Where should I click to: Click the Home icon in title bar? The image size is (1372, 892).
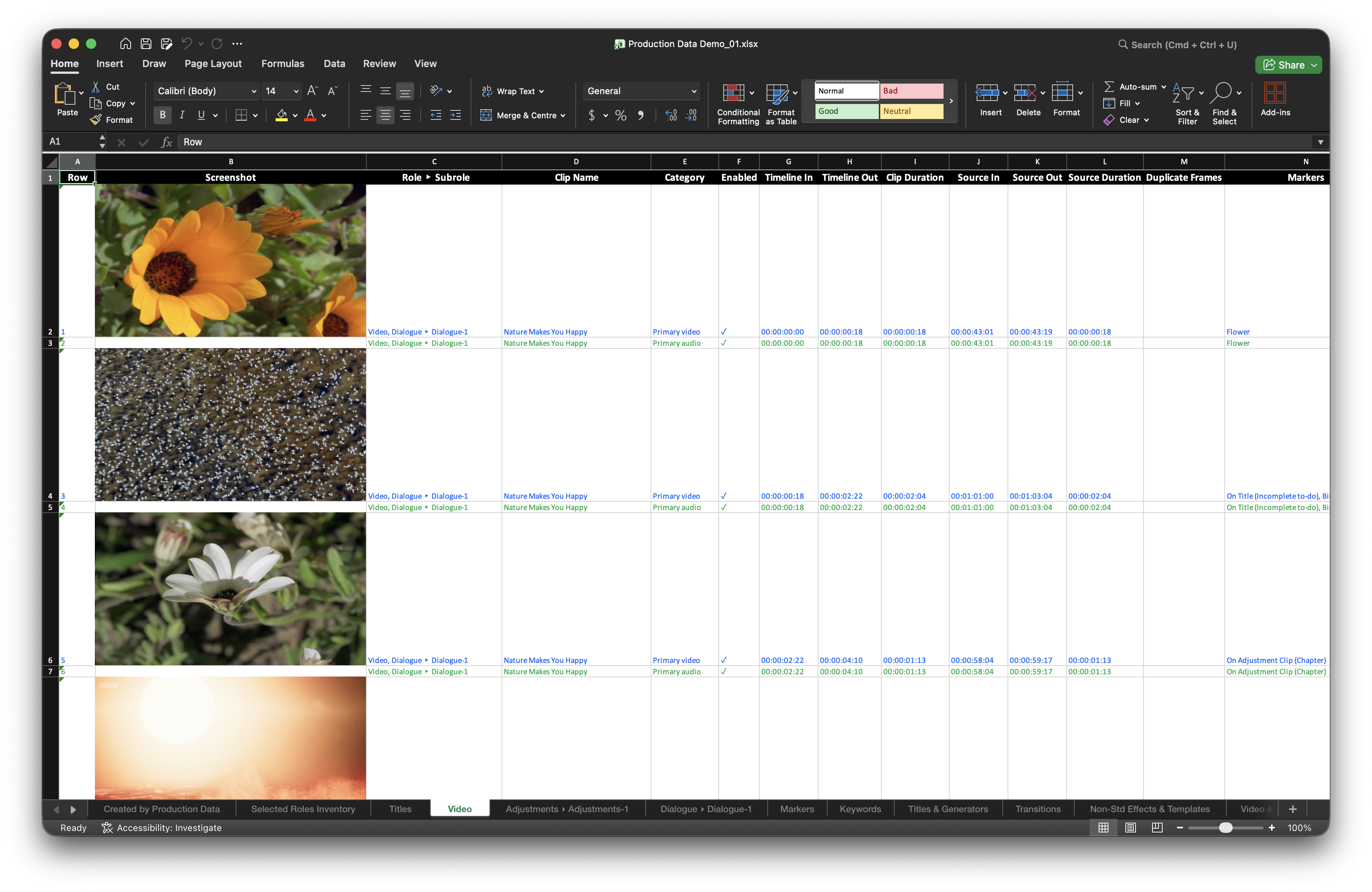[x=125, y=44]
